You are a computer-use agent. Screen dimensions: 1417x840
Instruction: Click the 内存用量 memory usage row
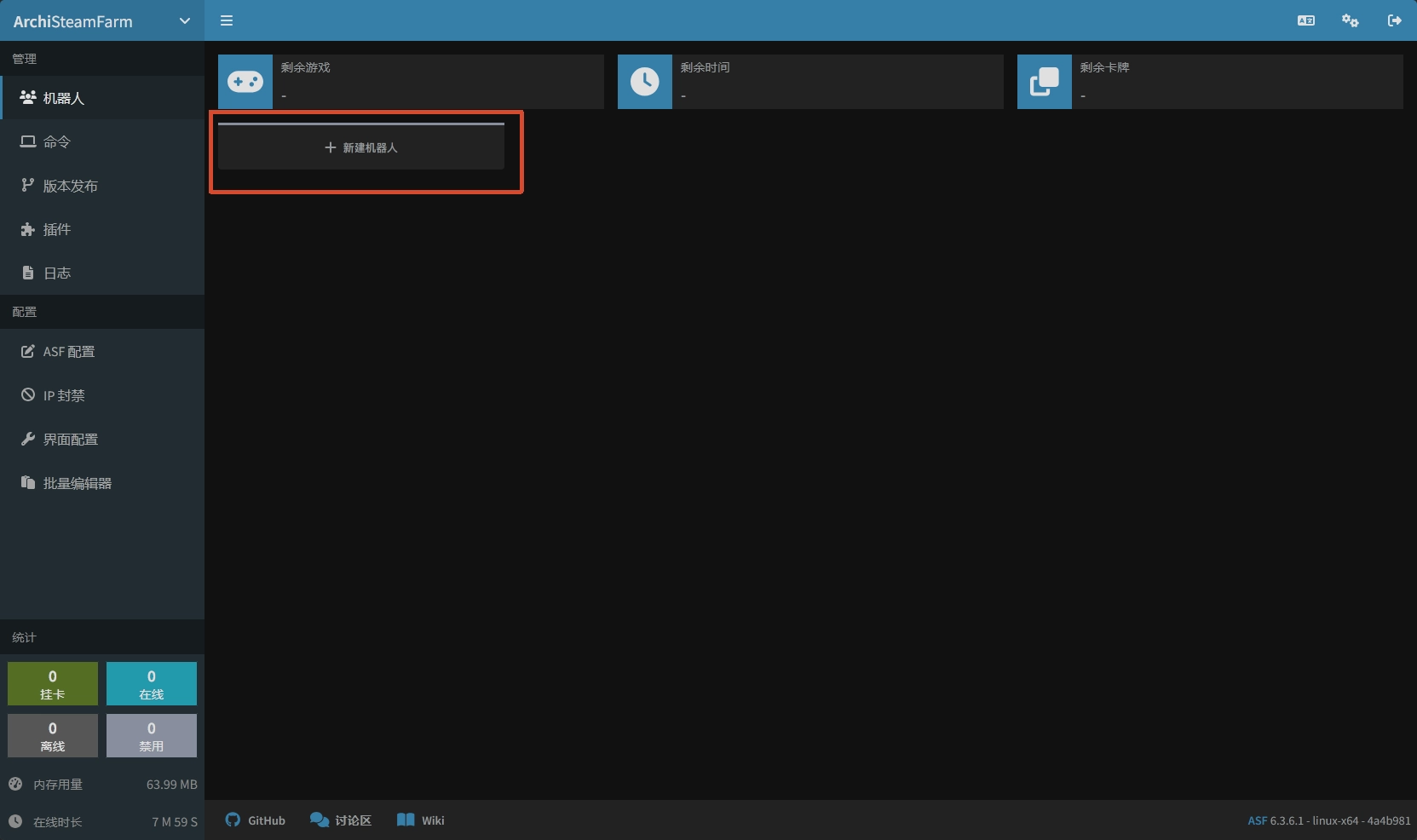click(x=102, y=784)
